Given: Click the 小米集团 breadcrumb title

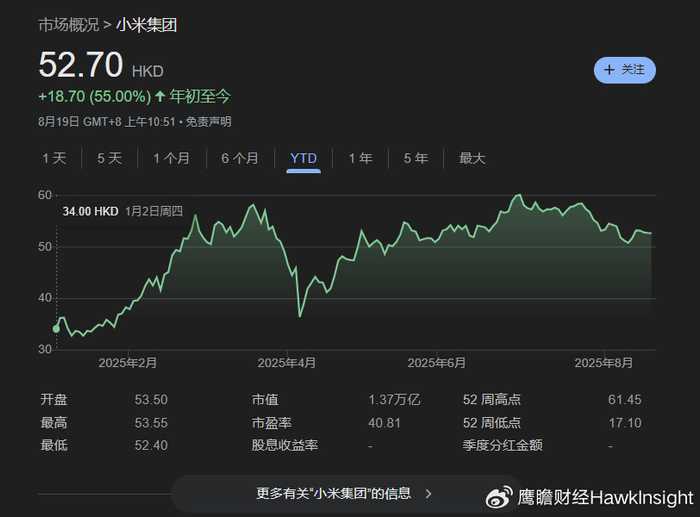Looking at the screenshot, I should pos(146,25).
